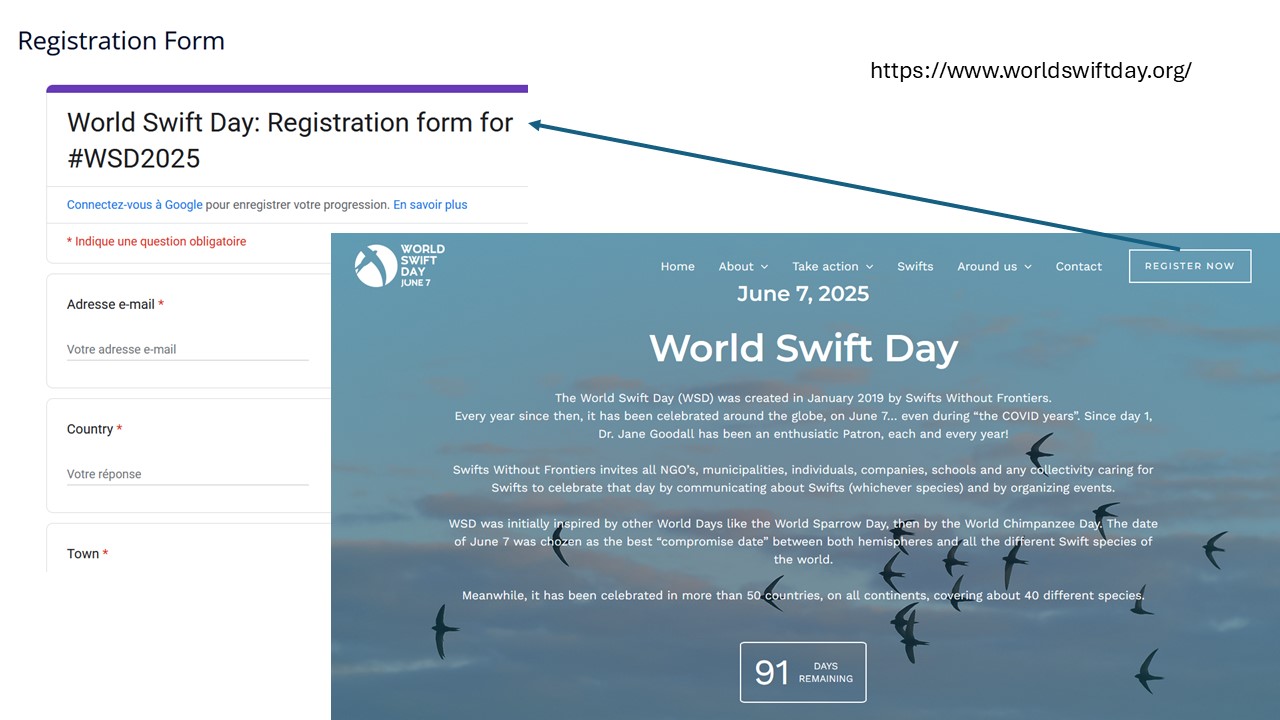This screenshot has height=720, width=1280.
Task: Click the Country answer field
Action: coord(188,475)
